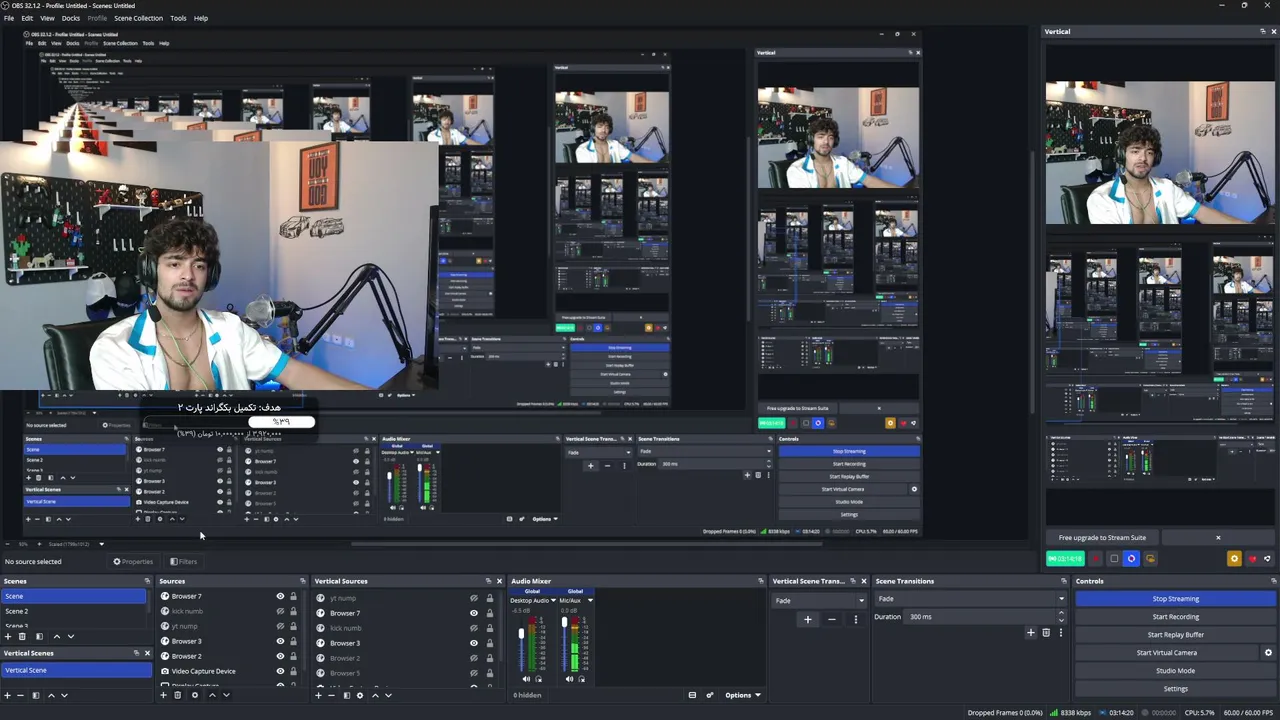
Task: Open the Scene Collection menu
Action: pyautogui.click(x=138, y=18)
